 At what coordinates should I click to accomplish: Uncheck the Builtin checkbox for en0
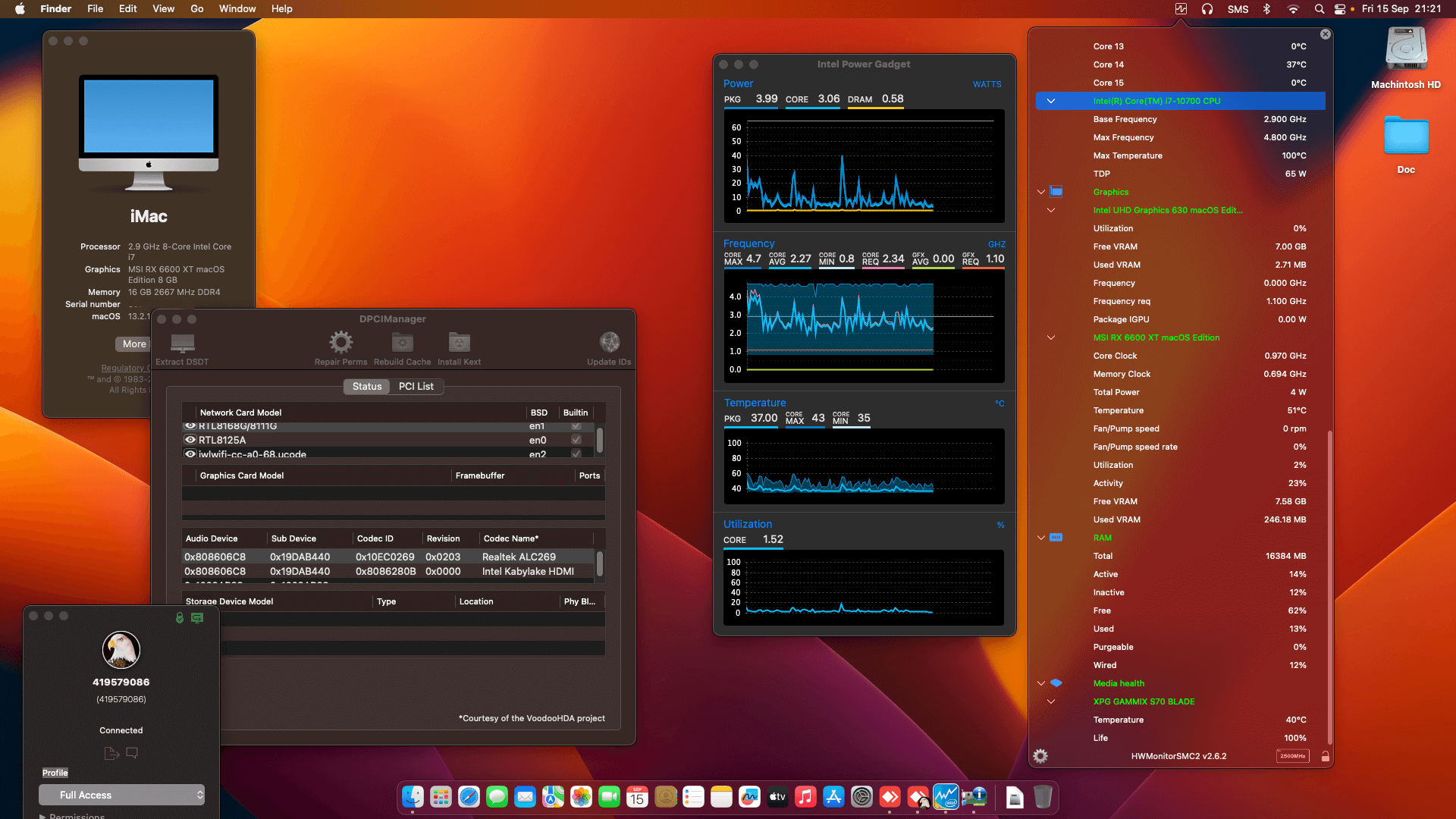(x=576, y=440)
